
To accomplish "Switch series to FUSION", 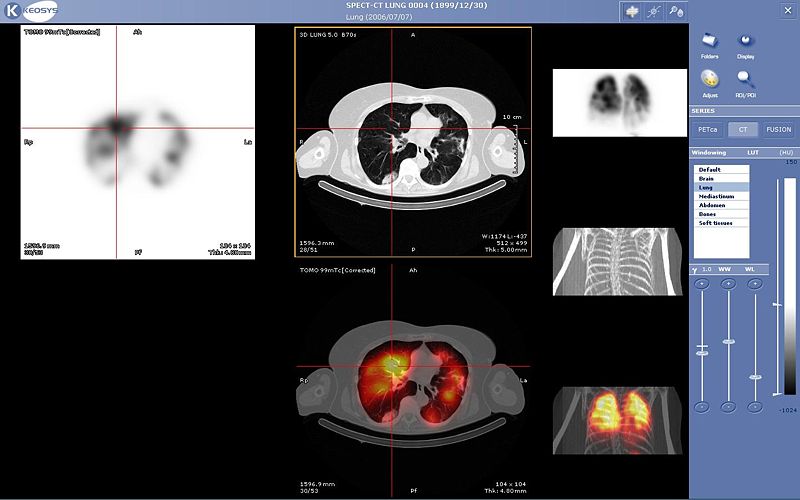I will tap(779, 130).
